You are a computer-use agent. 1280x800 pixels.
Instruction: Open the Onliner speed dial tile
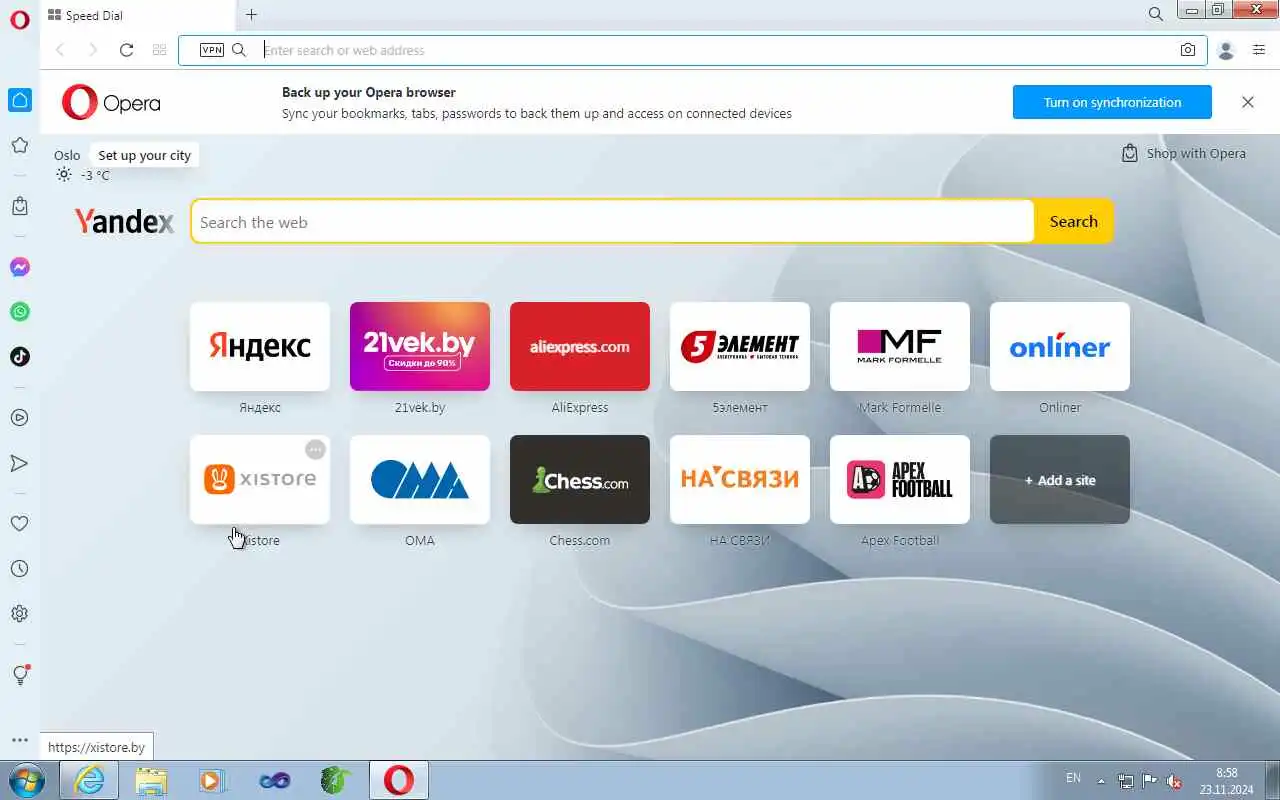coord(1060,346)
